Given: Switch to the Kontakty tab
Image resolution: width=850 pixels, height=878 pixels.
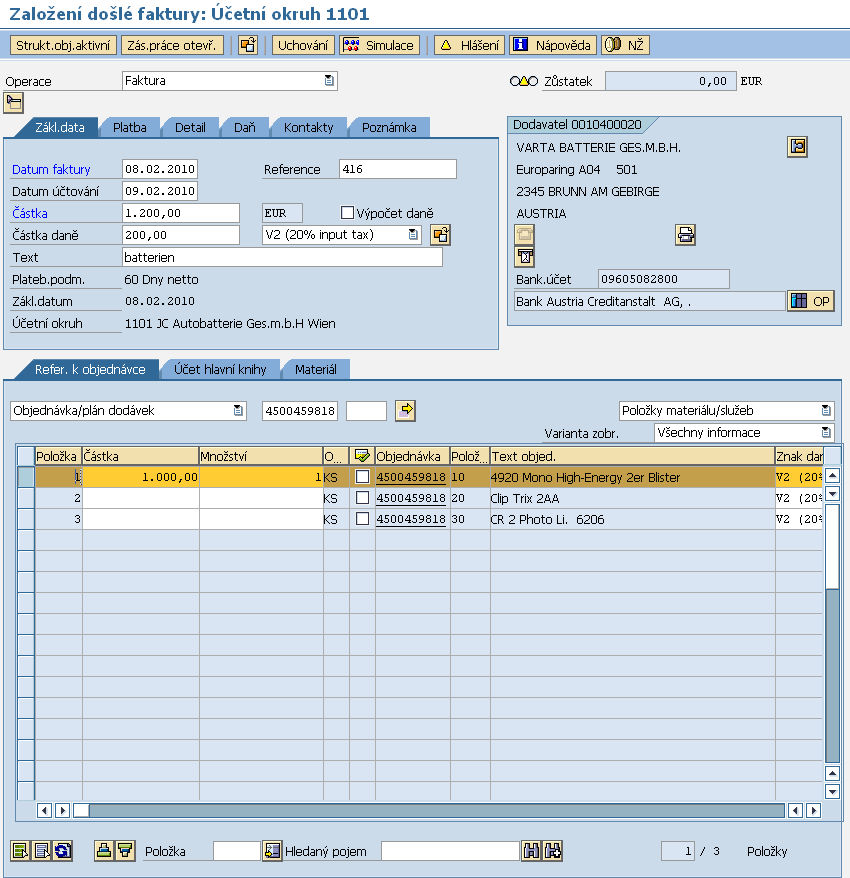Looking at the screenshot, I should click(x=309, y=127).
